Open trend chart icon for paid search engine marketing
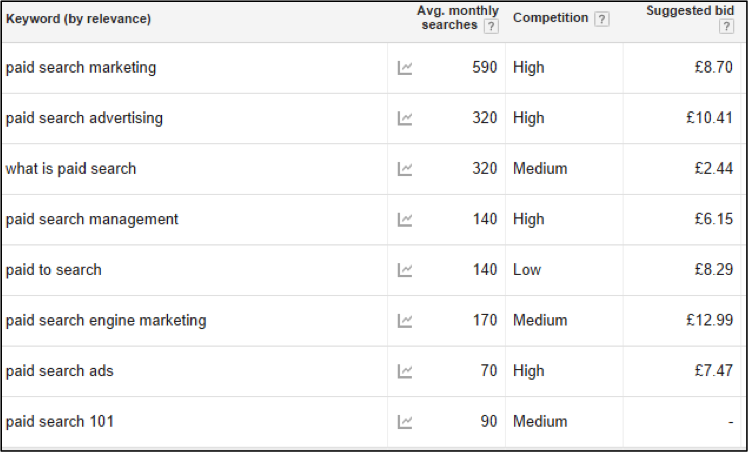The height and width of the screenshot is (452, 748). pyautogui.click(x=405, y=320)
